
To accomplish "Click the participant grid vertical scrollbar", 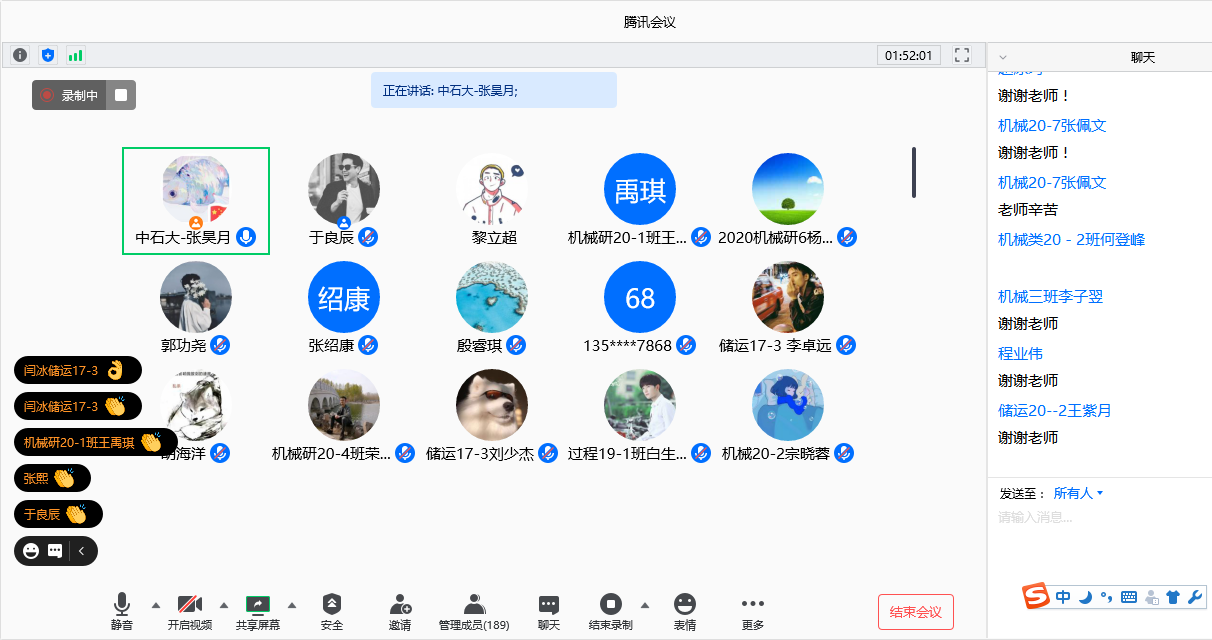I will (913, 172).
